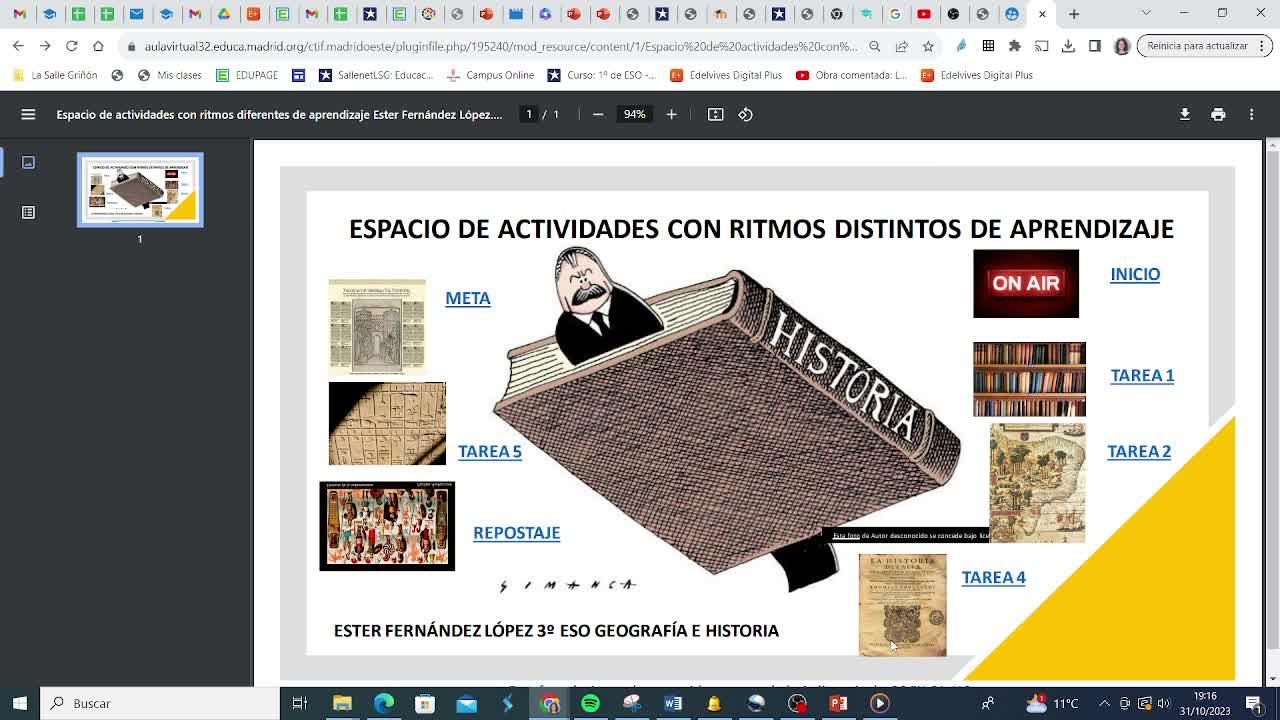Viewport: 1280px width, 720px height.
Task: Select the page 1 thumbnail
Action: [x=140, y=190]
